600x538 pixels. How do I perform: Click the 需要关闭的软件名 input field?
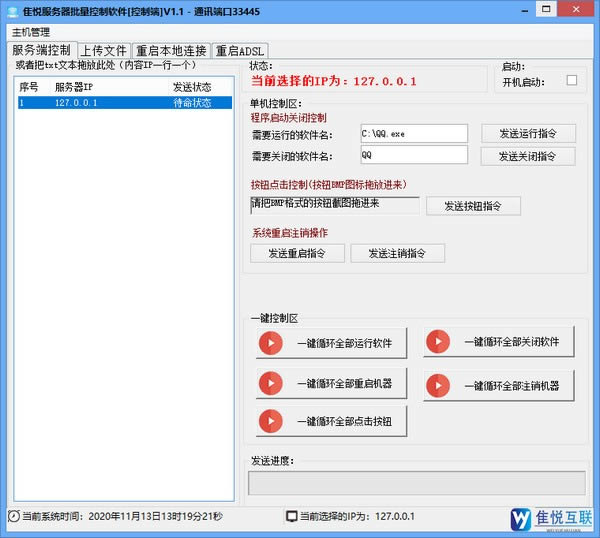pos(414,155)
